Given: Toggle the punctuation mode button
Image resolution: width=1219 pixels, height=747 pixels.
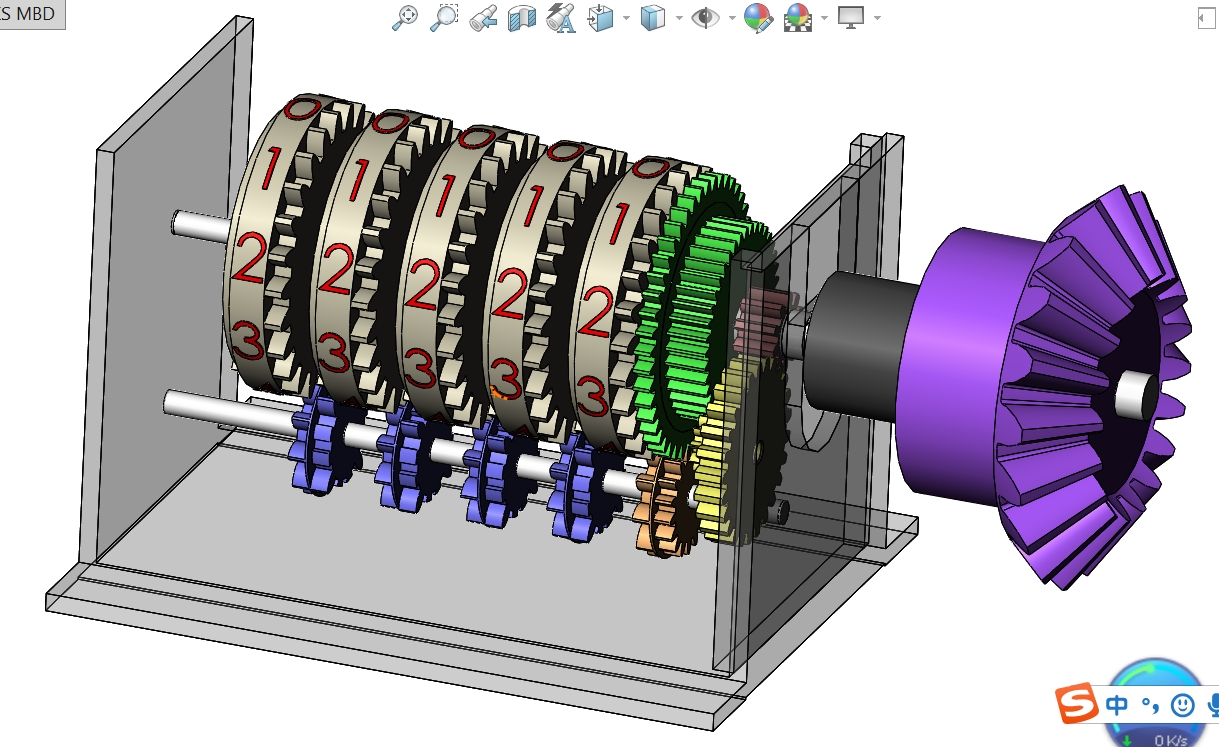Looking at the screenshot, I should click(1149, 707).
